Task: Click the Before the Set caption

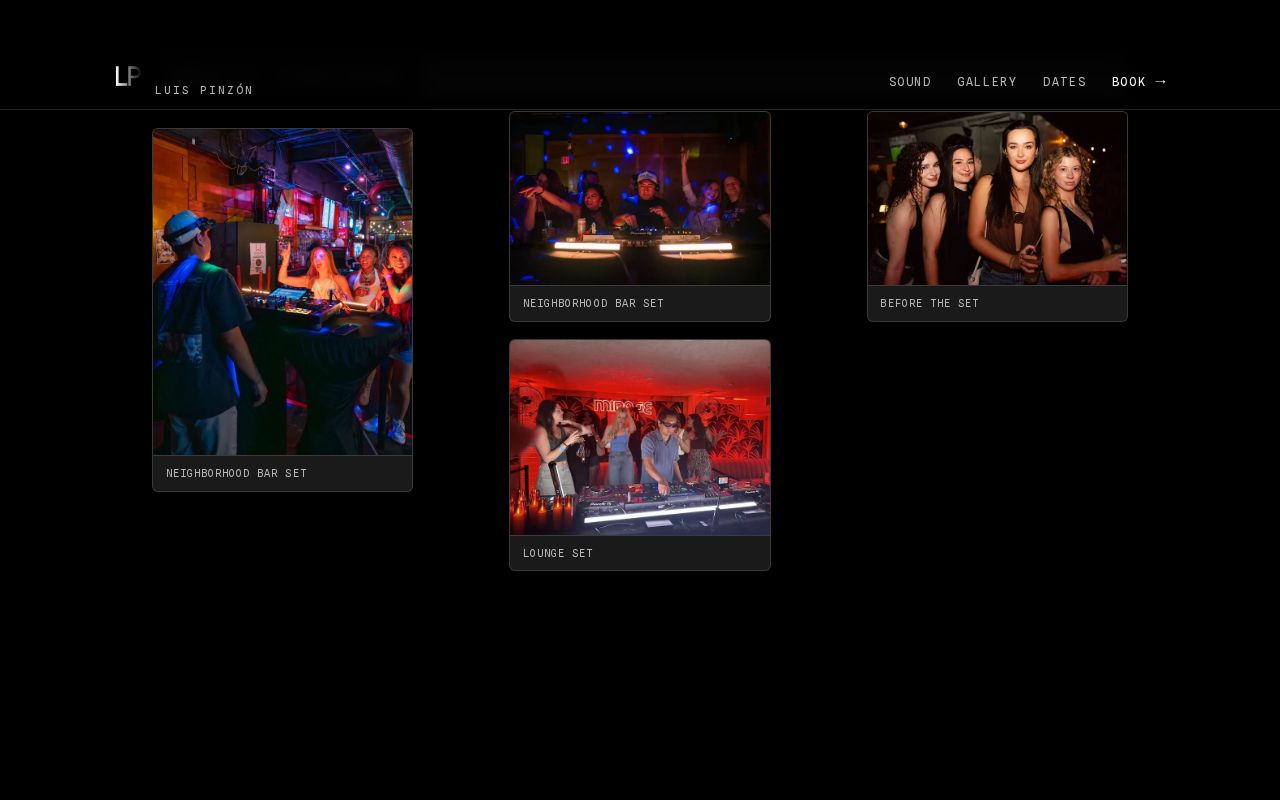Action: [930, 304]
